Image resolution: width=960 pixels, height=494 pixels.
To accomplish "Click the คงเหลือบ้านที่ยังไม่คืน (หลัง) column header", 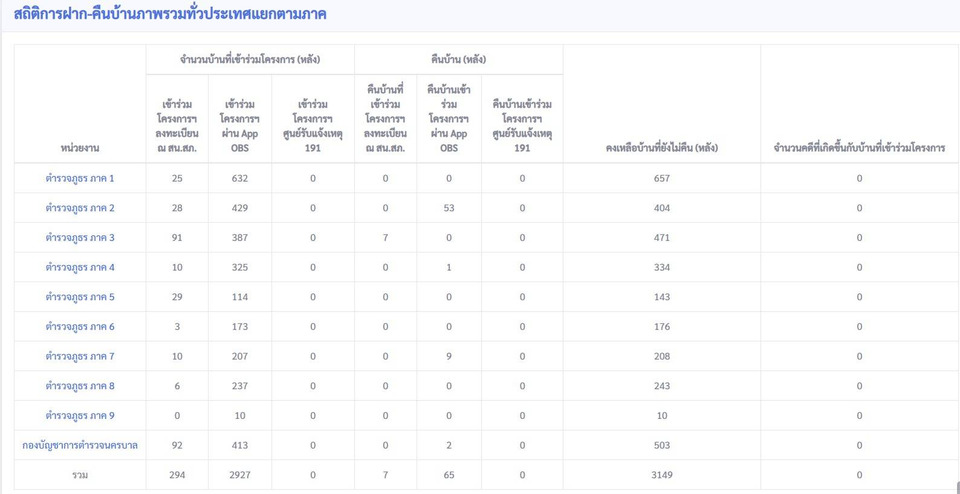I will [661, 148].
